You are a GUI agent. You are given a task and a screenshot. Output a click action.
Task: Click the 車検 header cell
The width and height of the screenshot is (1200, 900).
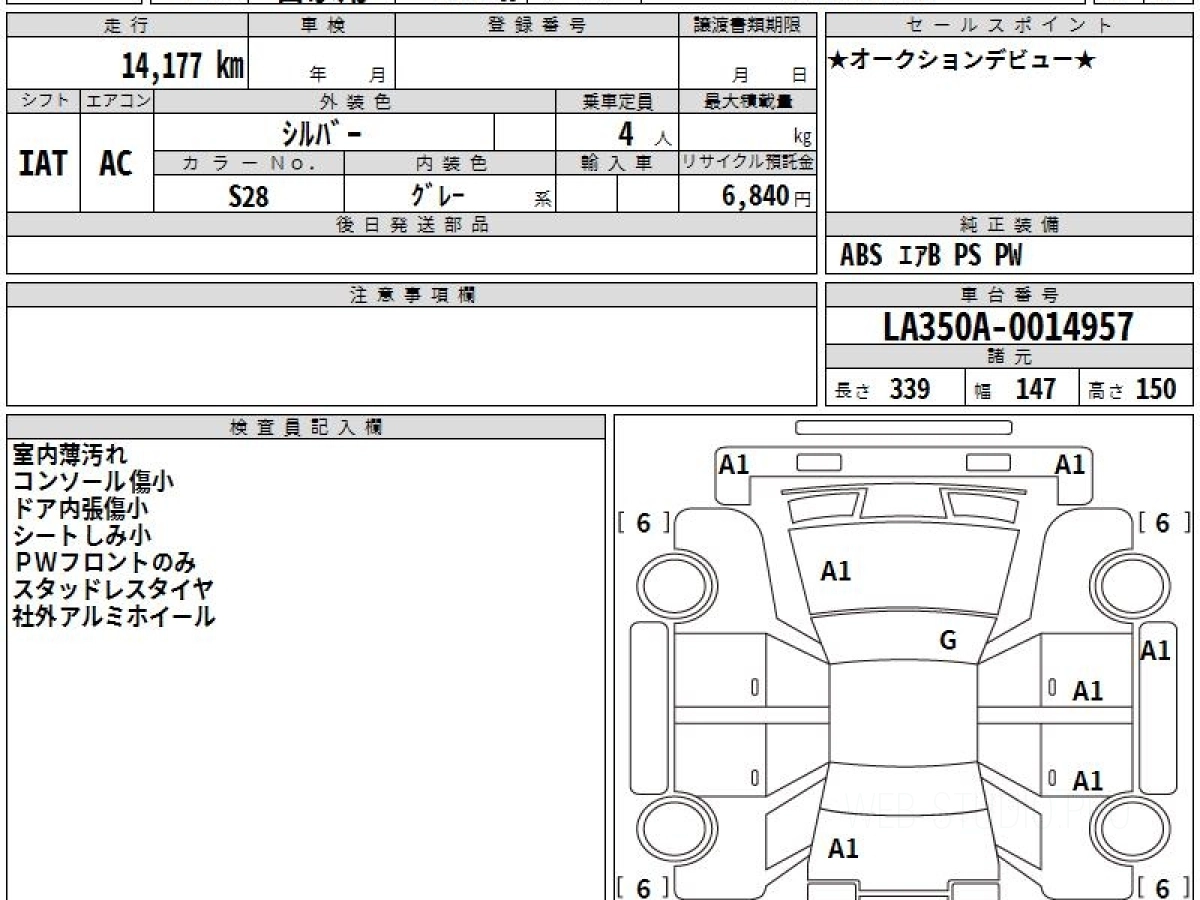tap(322, 26)
